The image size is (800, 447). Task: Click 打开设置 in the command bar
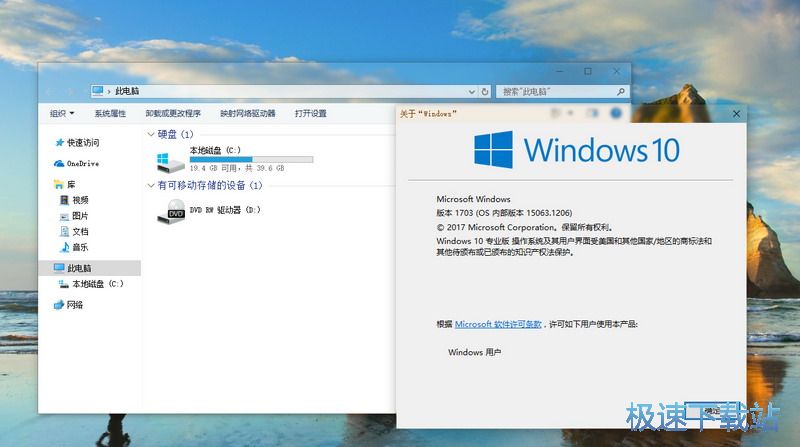(311, 114)
